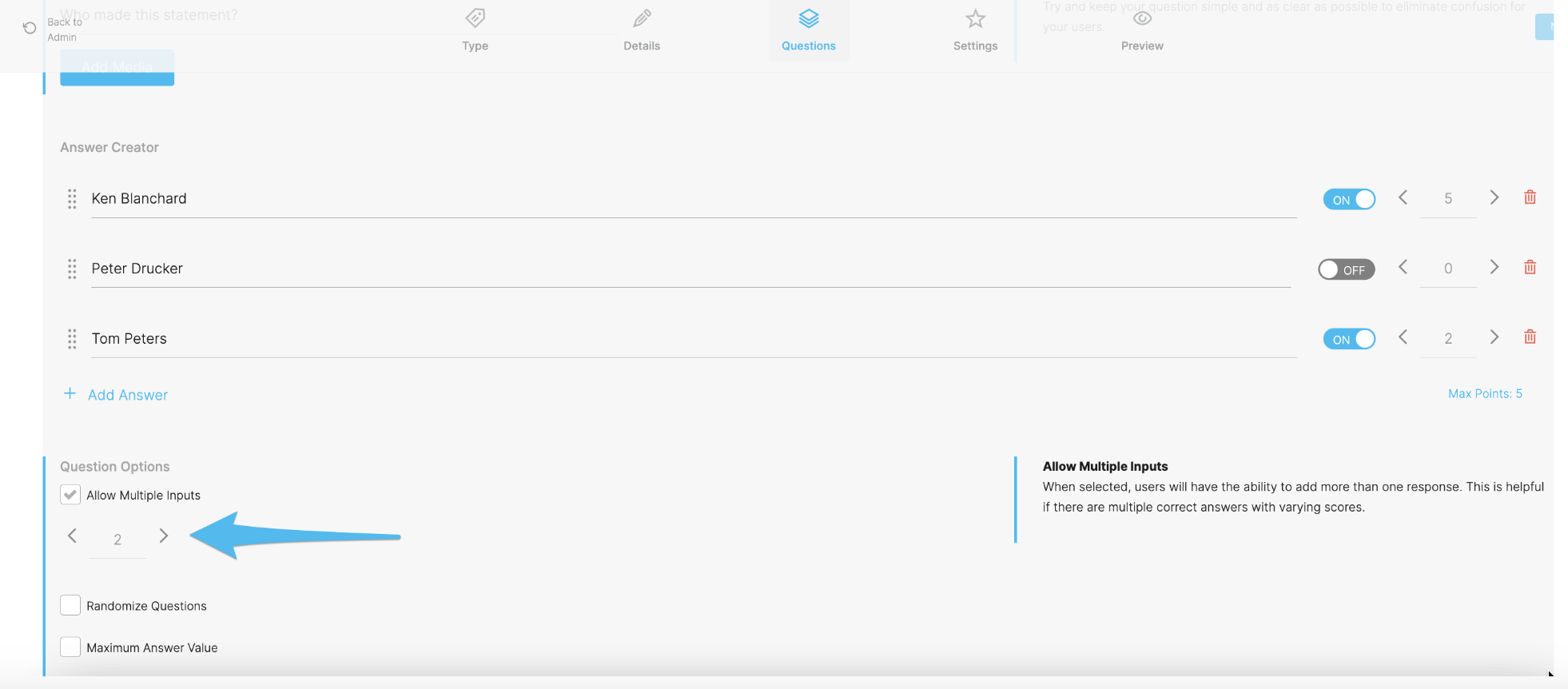Image resolution: width=1568 pixels, height=689 pixels.
Task: Increase Peter Drucker points
Action: 1494,267
